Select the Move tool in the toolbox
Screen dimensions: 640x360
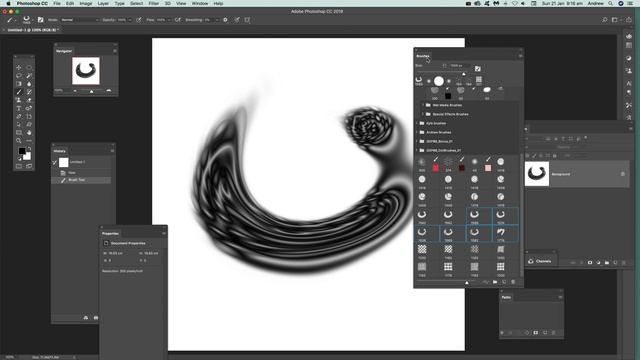19,67
